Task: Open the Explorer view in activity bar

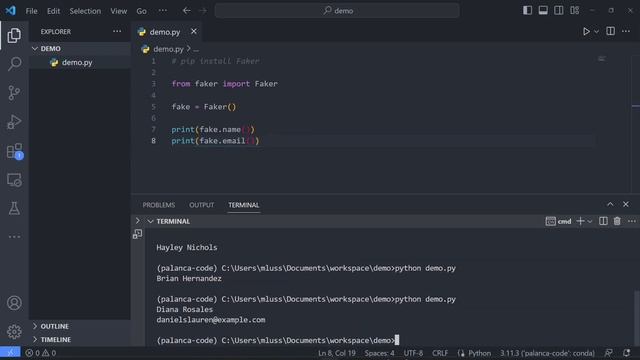Action: [14, 36]
